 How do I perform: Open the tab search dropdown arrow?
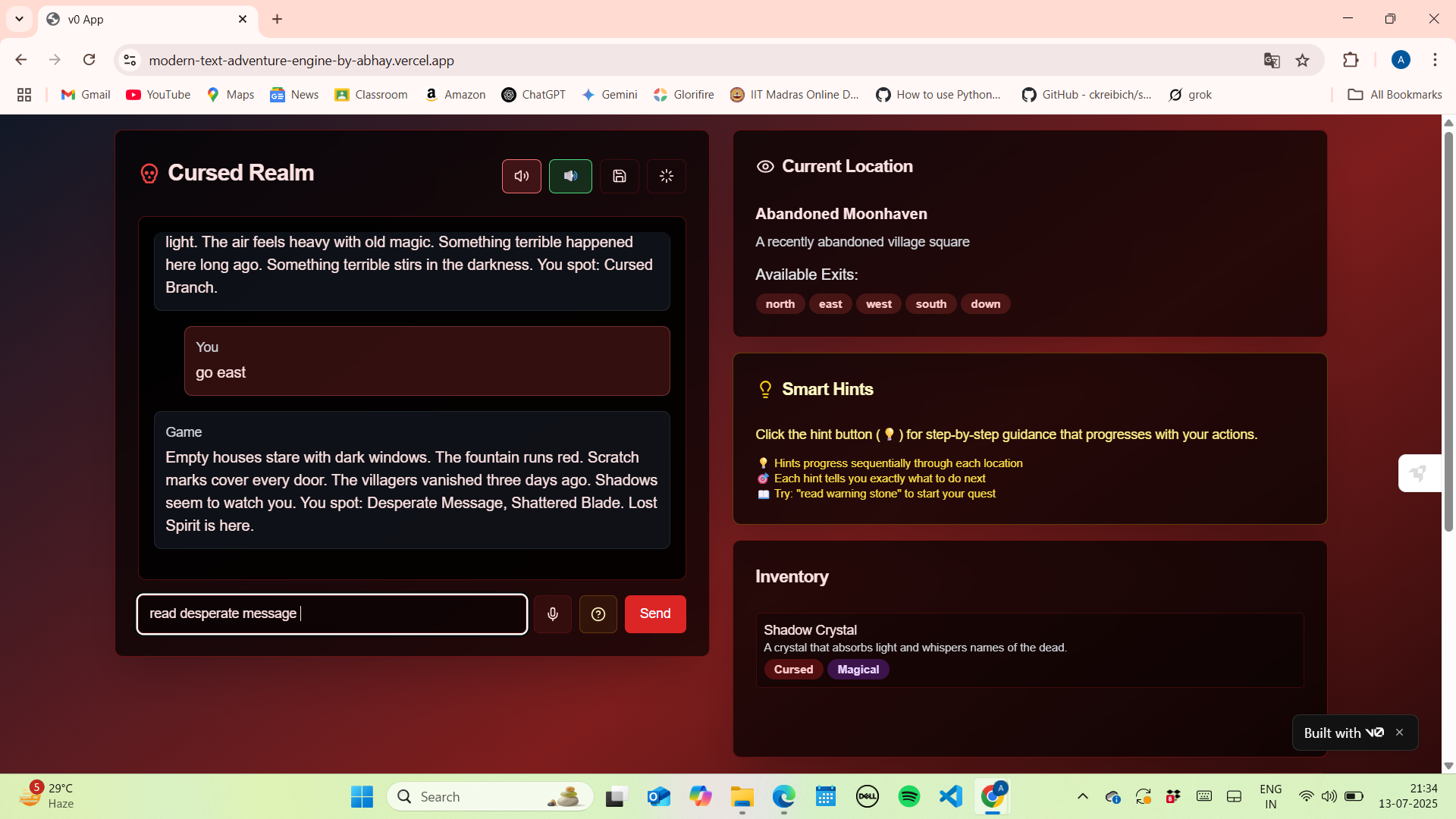19,19
